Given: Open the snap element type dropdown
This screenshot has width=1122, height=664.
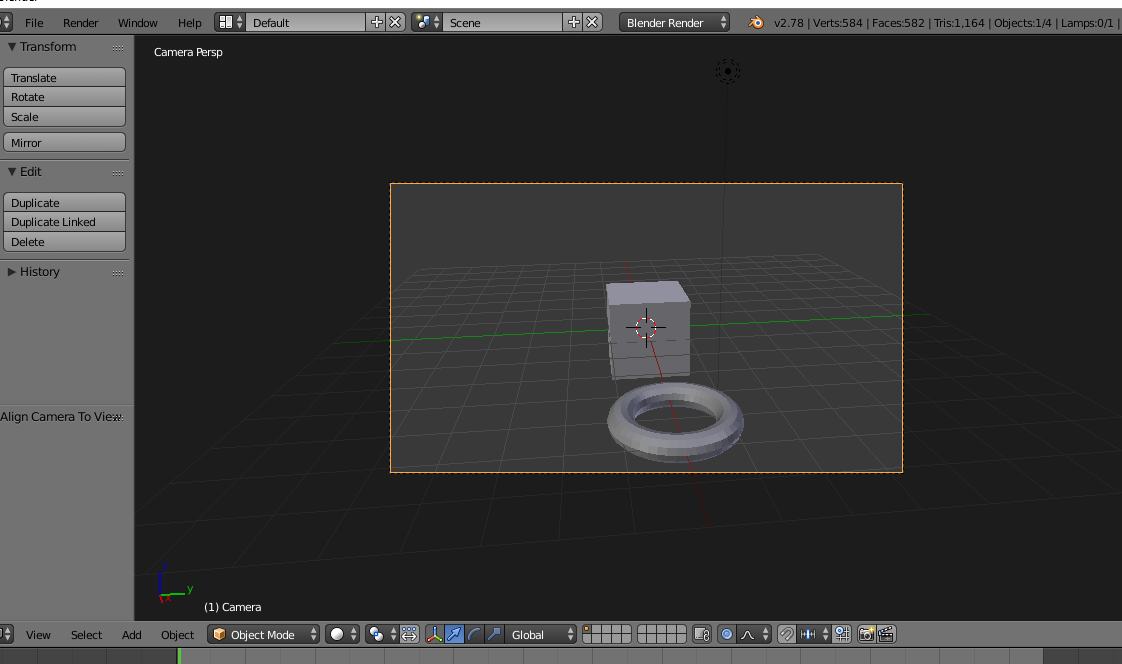Looking at the screenshot, I should pyautogui.click(x=814, y=634).
